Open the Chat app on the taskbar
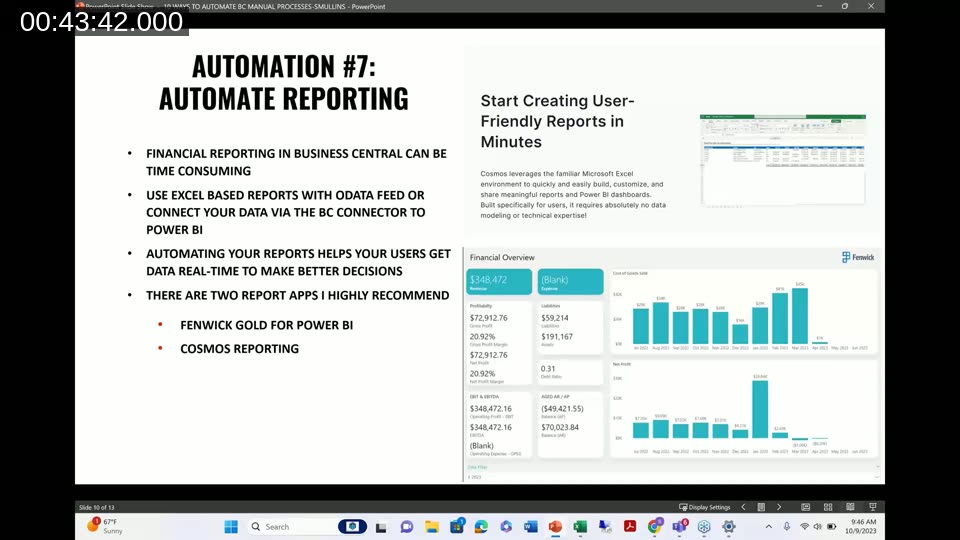 click(407, 527)
